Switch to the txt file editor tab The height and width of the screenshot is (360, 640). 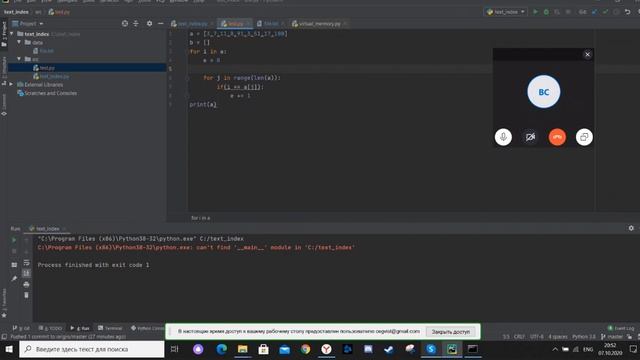270,24
